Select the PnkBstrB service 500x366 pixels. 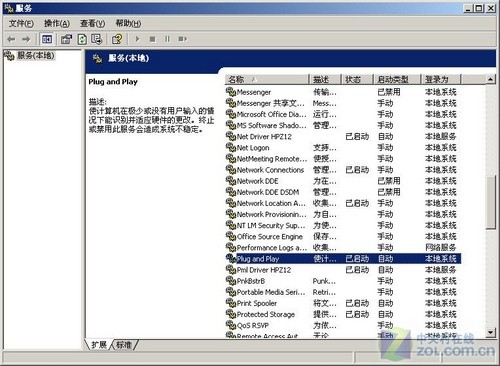251,281
